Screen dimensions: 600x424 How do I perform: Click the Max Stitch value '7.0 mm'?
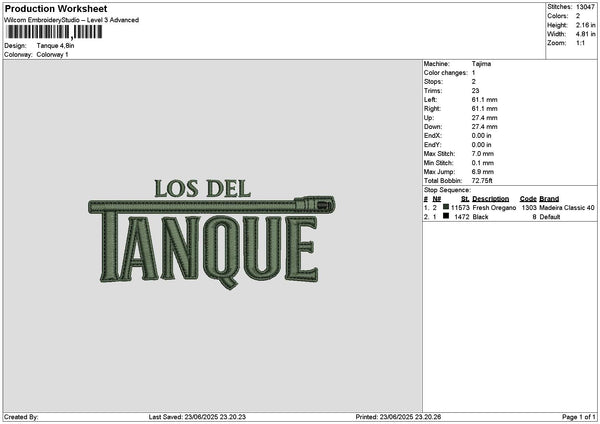tap(483, 154)
